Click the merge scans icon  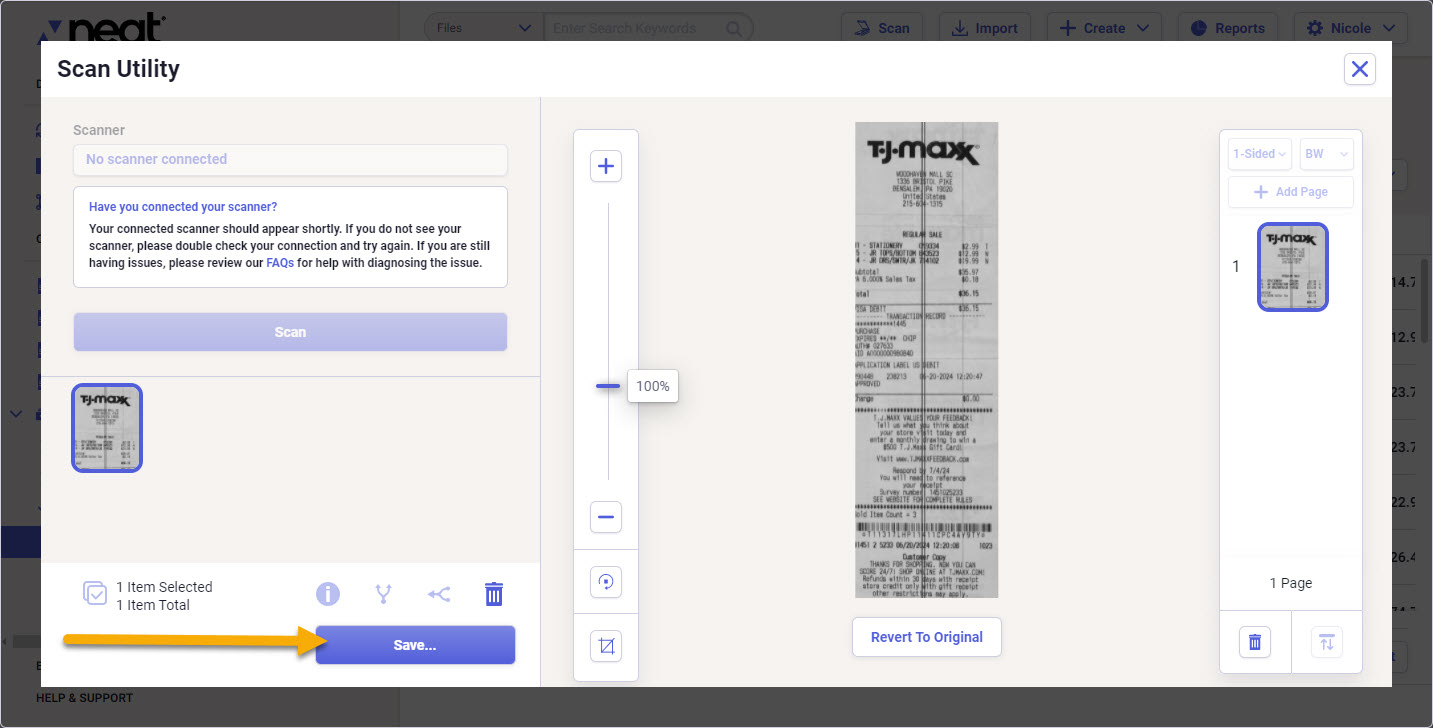click(x=439, y=593)
